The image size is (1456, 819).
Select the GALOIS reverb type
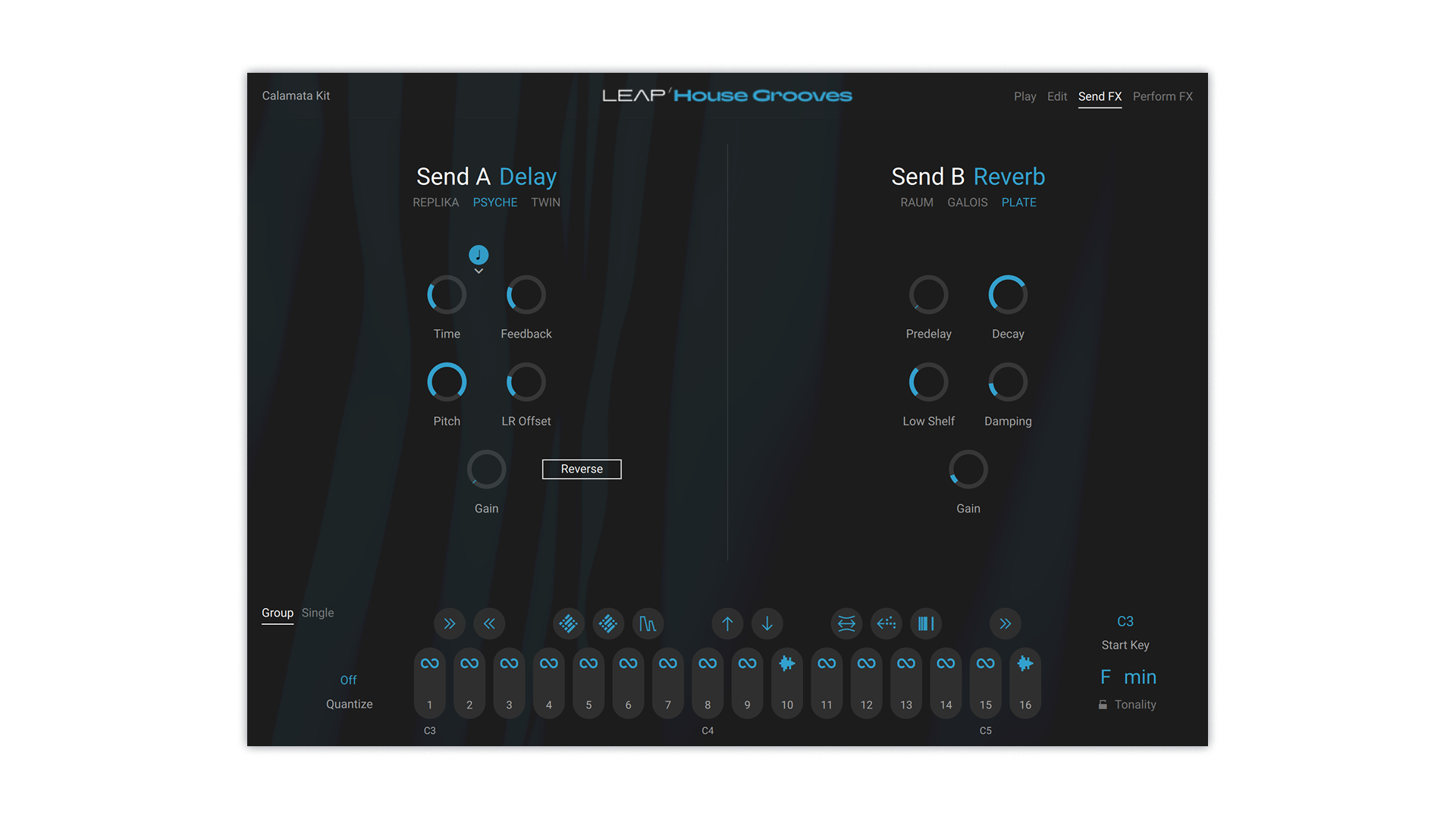click(x=967, y=202)
